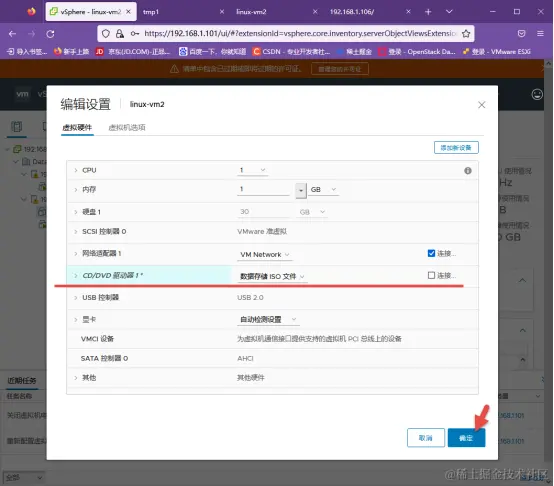Reload the page with refresh icon
Screen dimensions: 554x486
pos(51,34)
